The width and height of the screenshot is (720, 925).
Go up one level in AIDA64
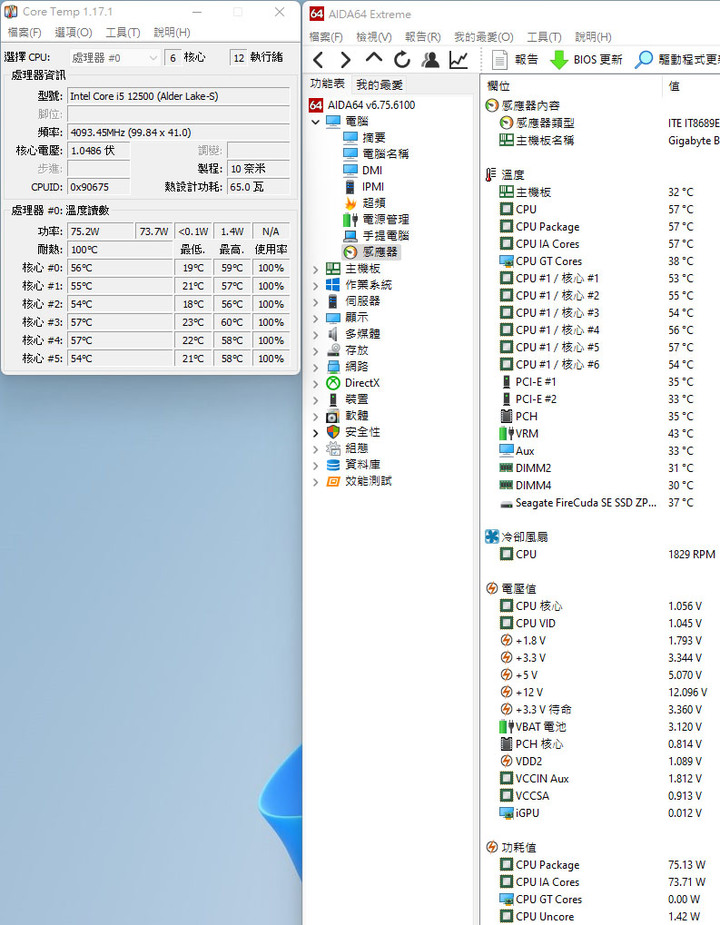[x=374, y=58]
